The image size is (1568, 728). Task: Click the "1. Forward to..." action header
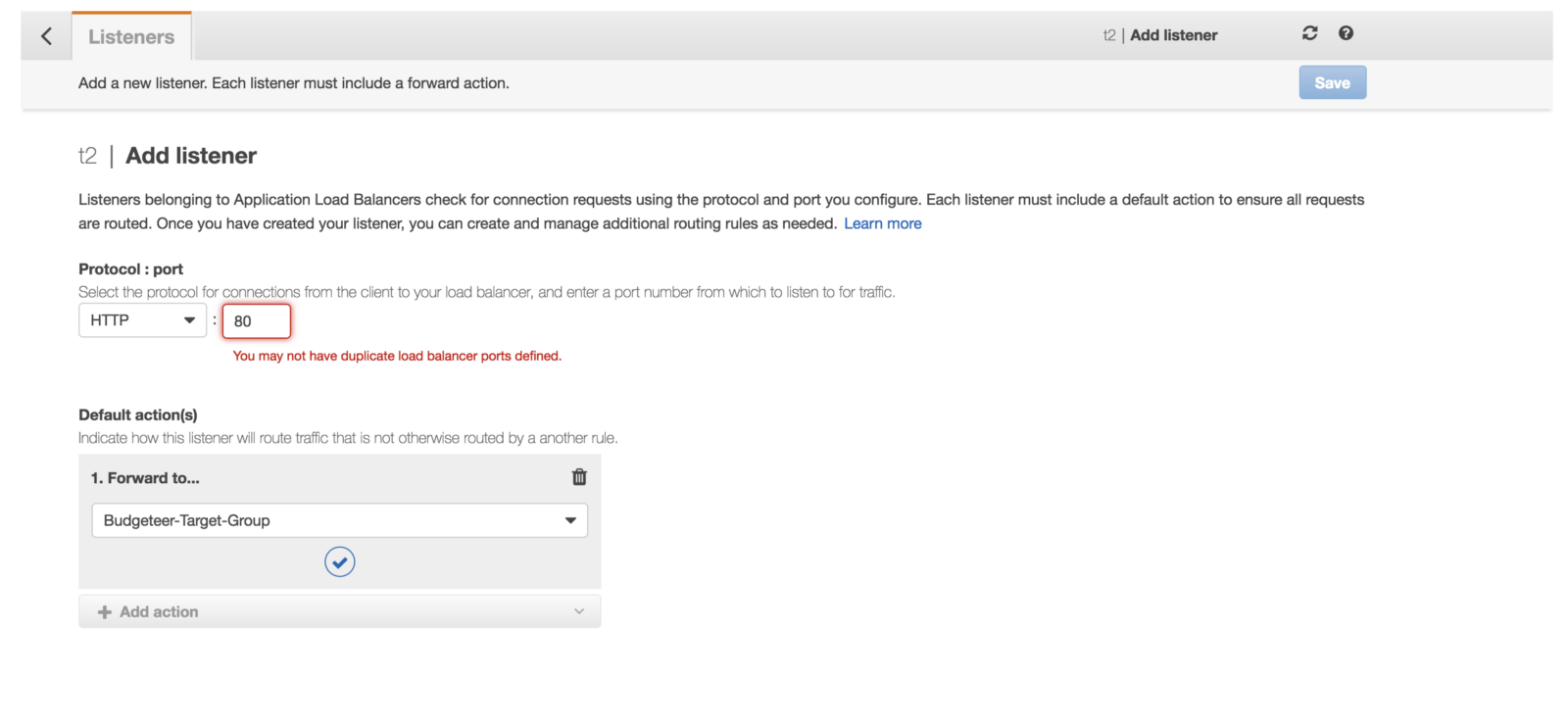[x=145, y=478]
